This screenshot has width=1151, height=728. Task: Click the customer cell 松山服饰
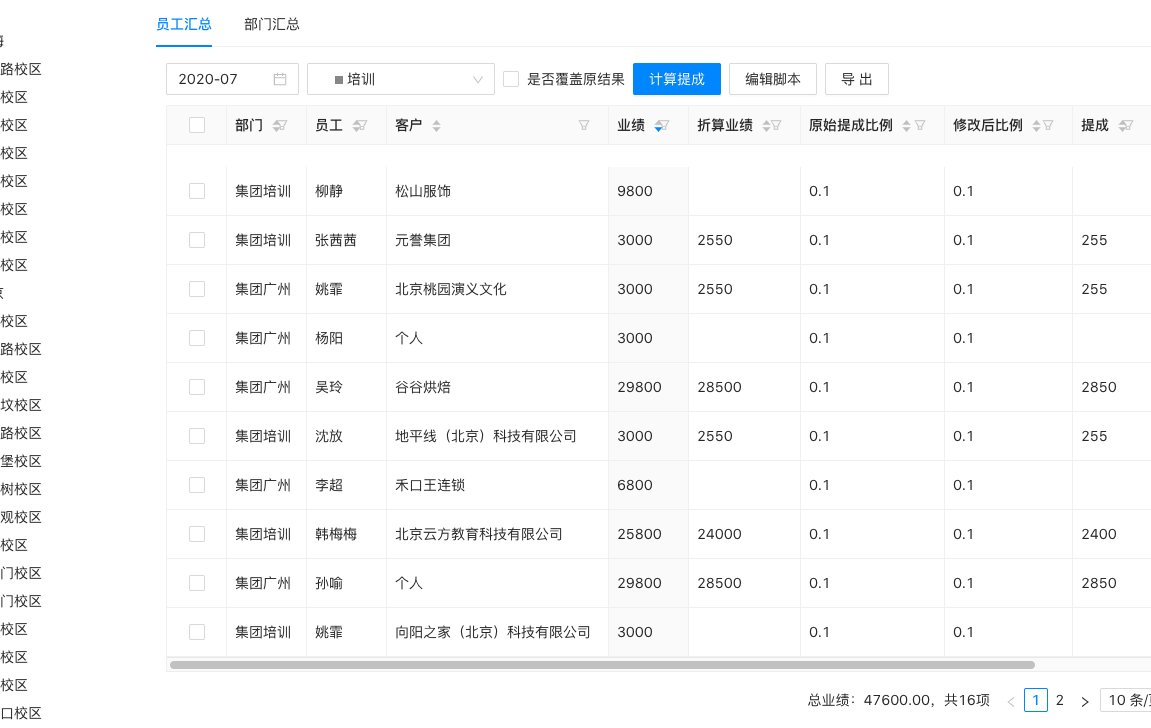pos(423,191)
